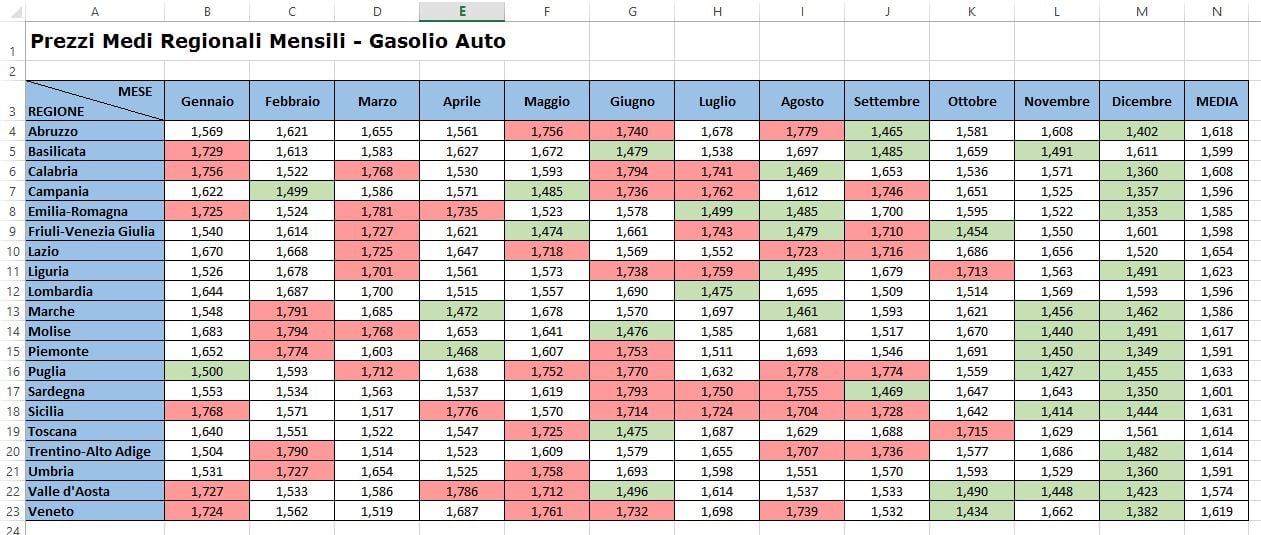
Task: Select row 13 header
Action: tap(12, 311)
